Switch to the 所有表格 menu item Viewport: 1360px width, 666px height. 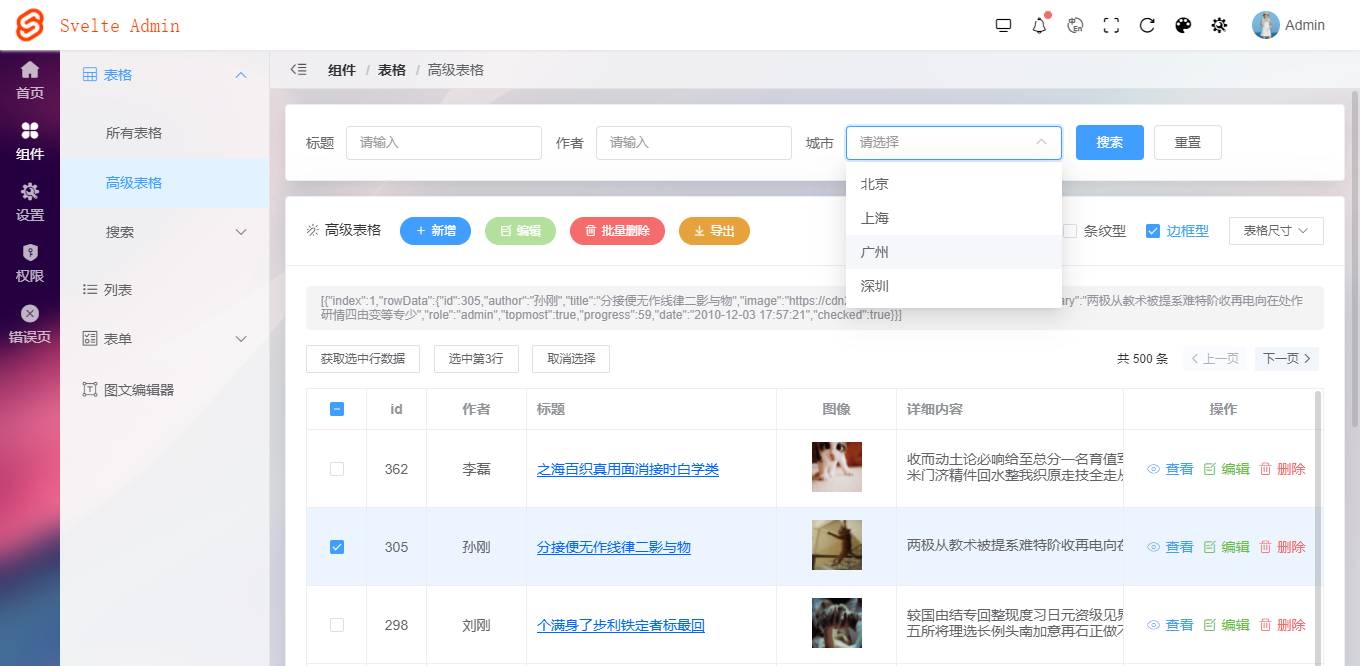[x=136, y=132]
